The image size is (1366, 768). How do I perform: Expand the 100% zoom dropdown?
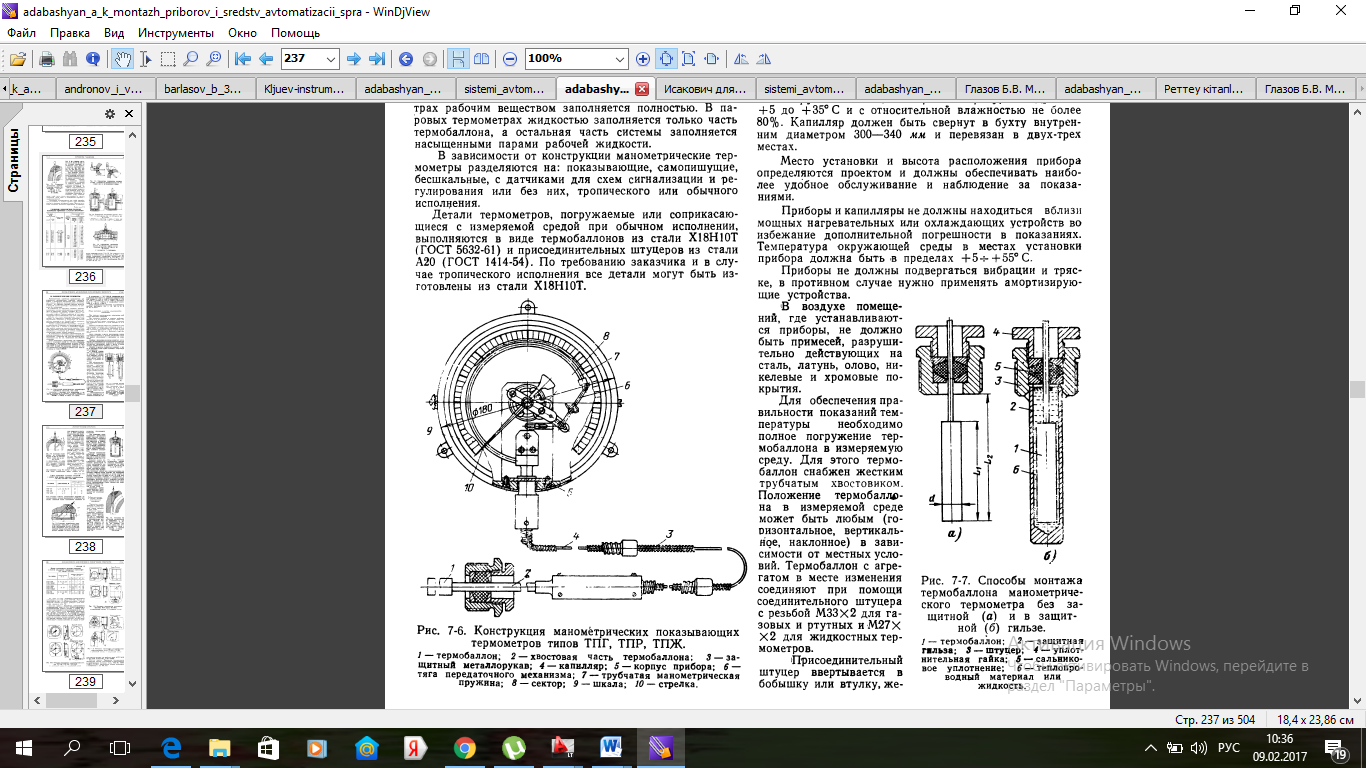point(620,58)
